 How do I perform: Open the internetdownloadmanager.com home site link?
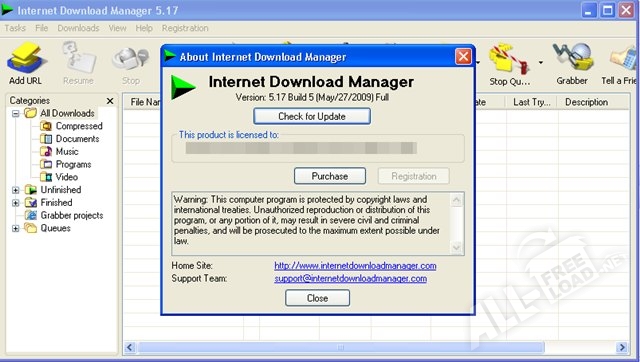pyautogui.click(x=355, y=266)
